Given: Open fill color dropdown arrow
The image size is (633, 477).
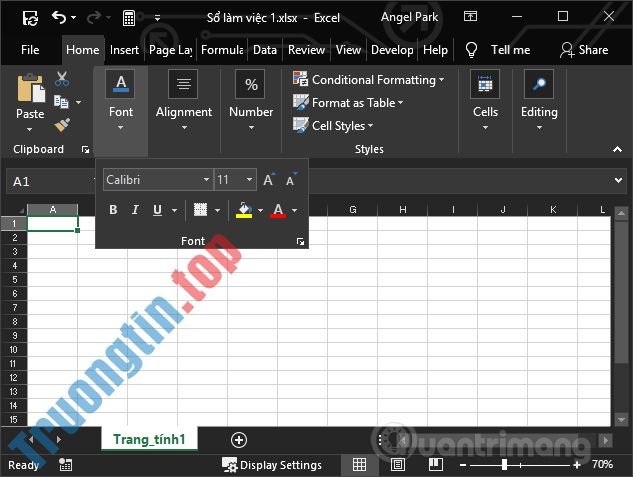Looking at the screenshot, I should click(x=260, y=210).
